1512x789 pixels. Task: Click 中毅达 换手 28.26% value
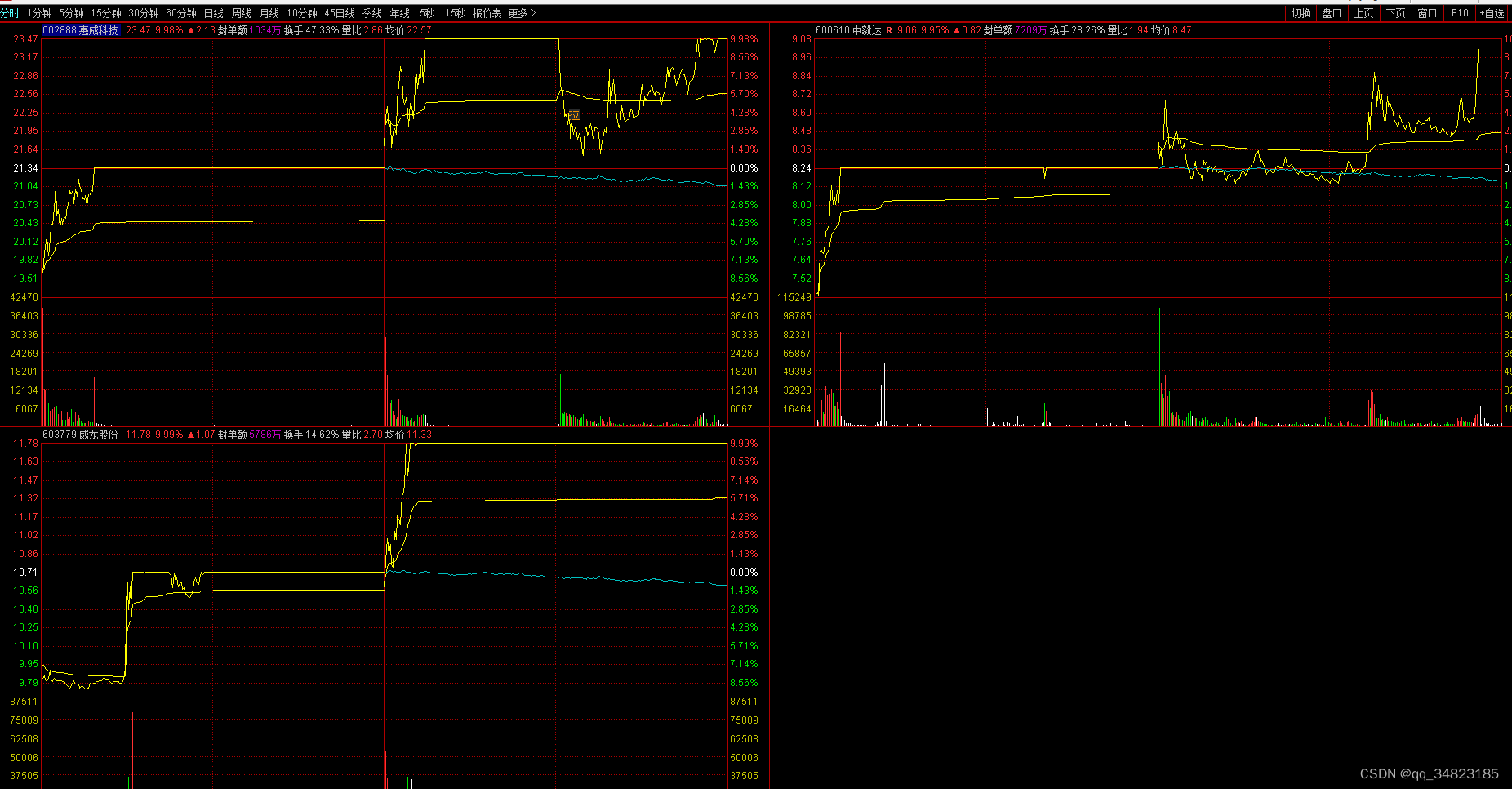coord(1088,30)
